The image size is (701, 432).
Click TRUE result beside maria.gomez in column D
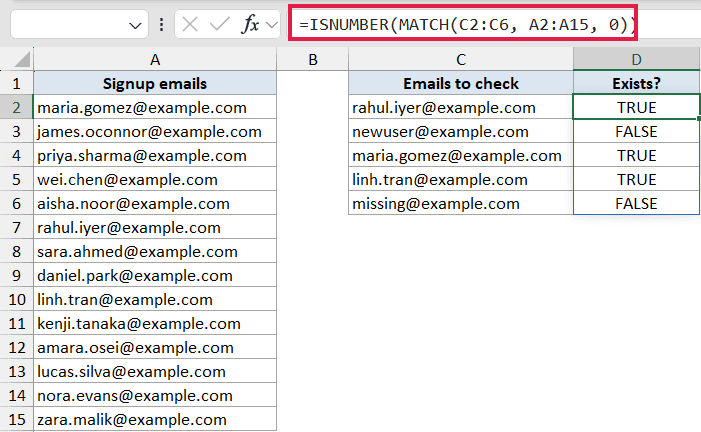[636, 156]
